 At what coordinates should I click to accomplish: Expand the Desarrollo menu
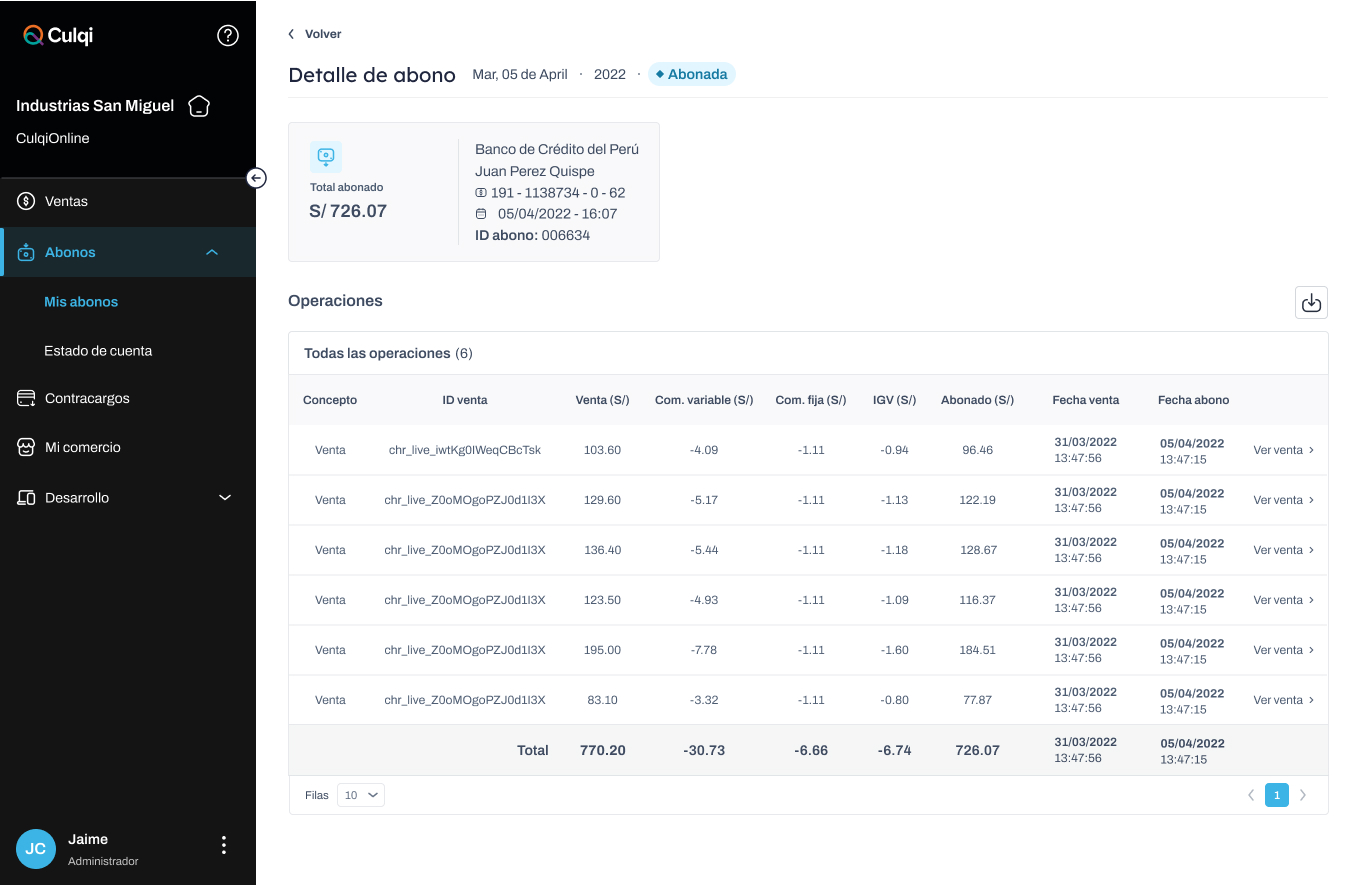224,498
